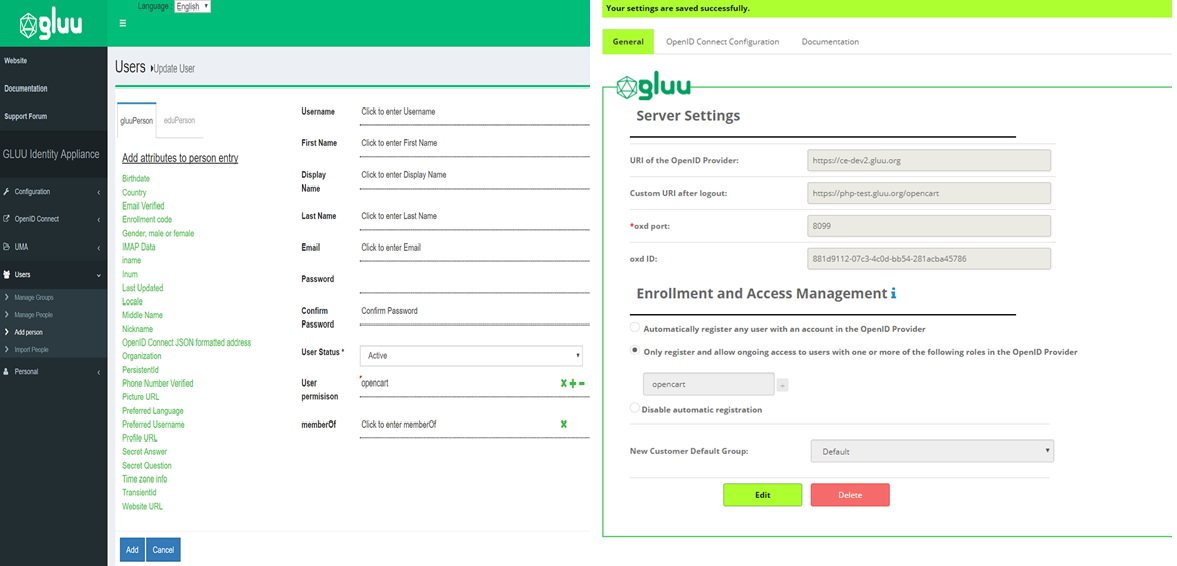This screenshot has width=1177, height=566.
Task: Select Disable automatic registration radio button
Action: [x=635, y=408]
